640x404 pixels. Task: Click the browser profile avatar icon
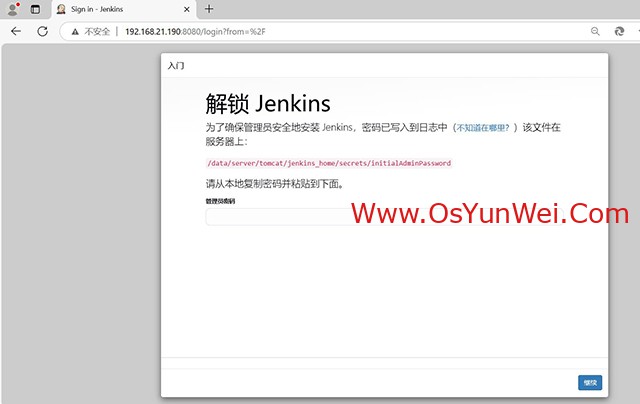pyautogui.click(x=13, y=9)
